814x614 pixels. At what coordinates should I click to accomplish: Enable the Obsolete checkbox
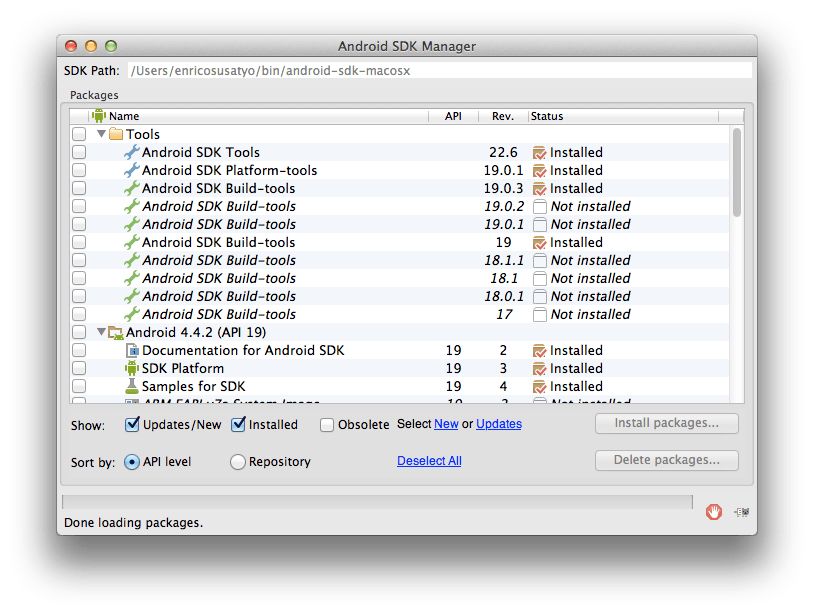tap(327, 425)
